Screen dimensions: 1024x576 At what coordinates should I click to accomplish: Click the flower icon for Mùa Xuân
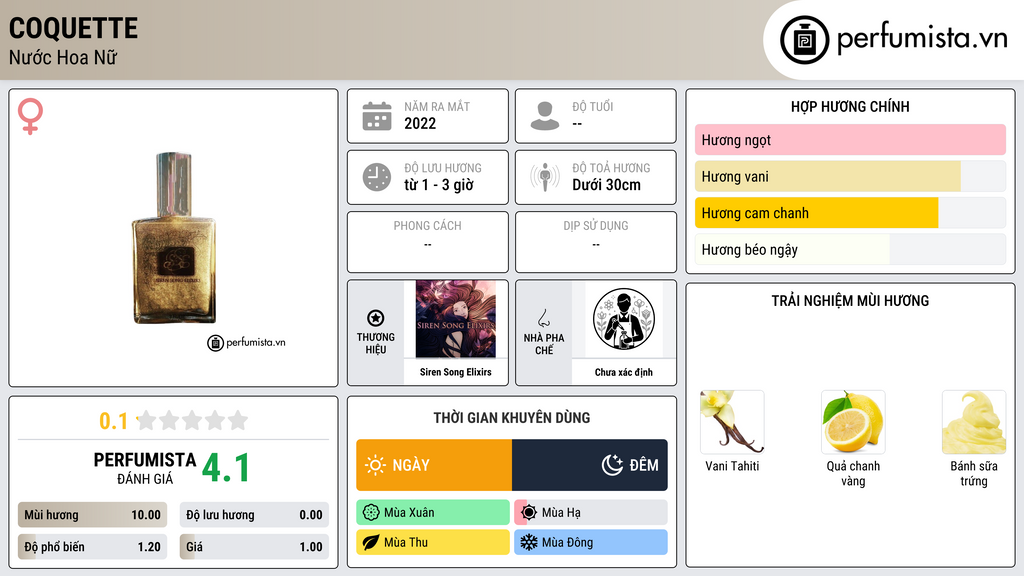click(x=371, y=513)
